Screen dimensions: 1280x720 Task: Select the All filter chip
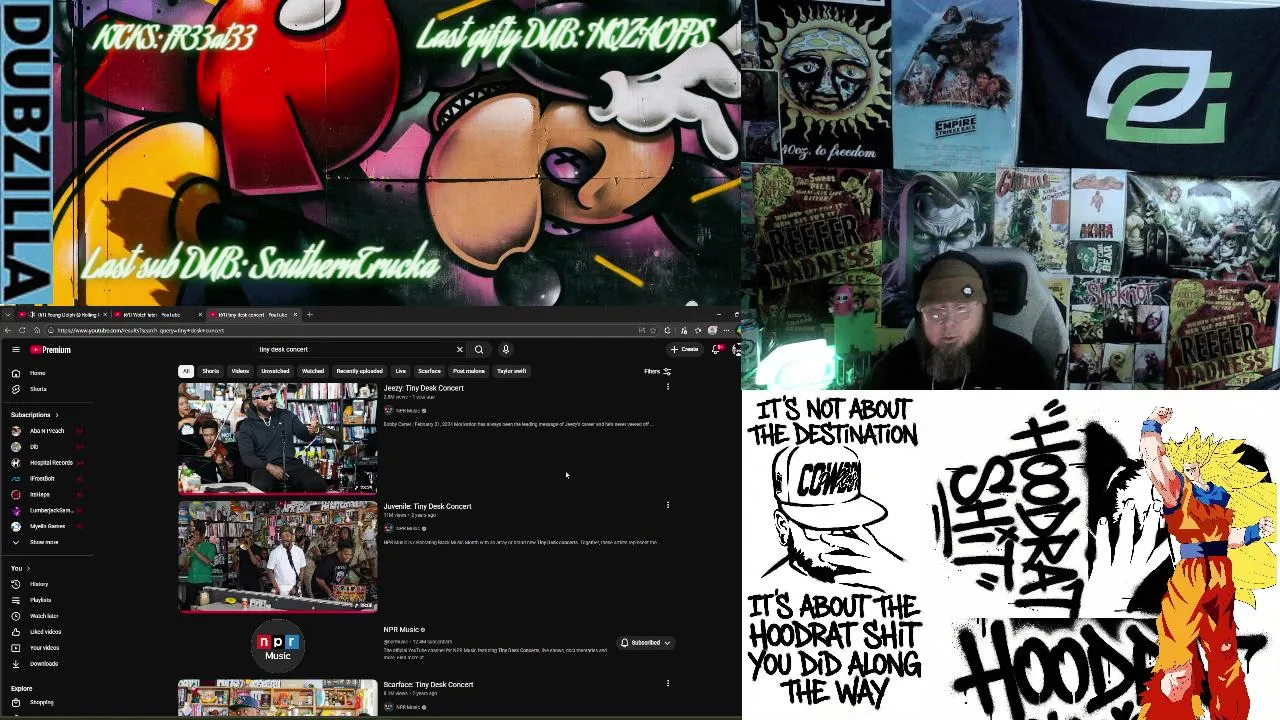point(185,371)
